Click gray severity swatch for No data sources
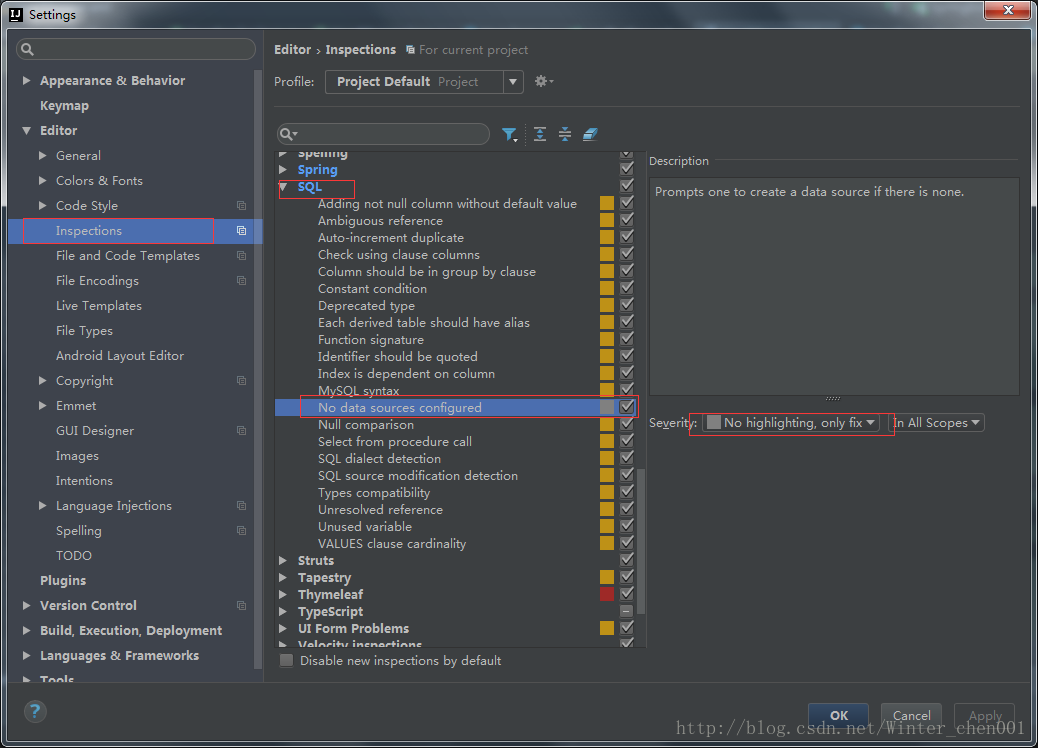Viewport: 1038px width, 748px height. point(607,407)
